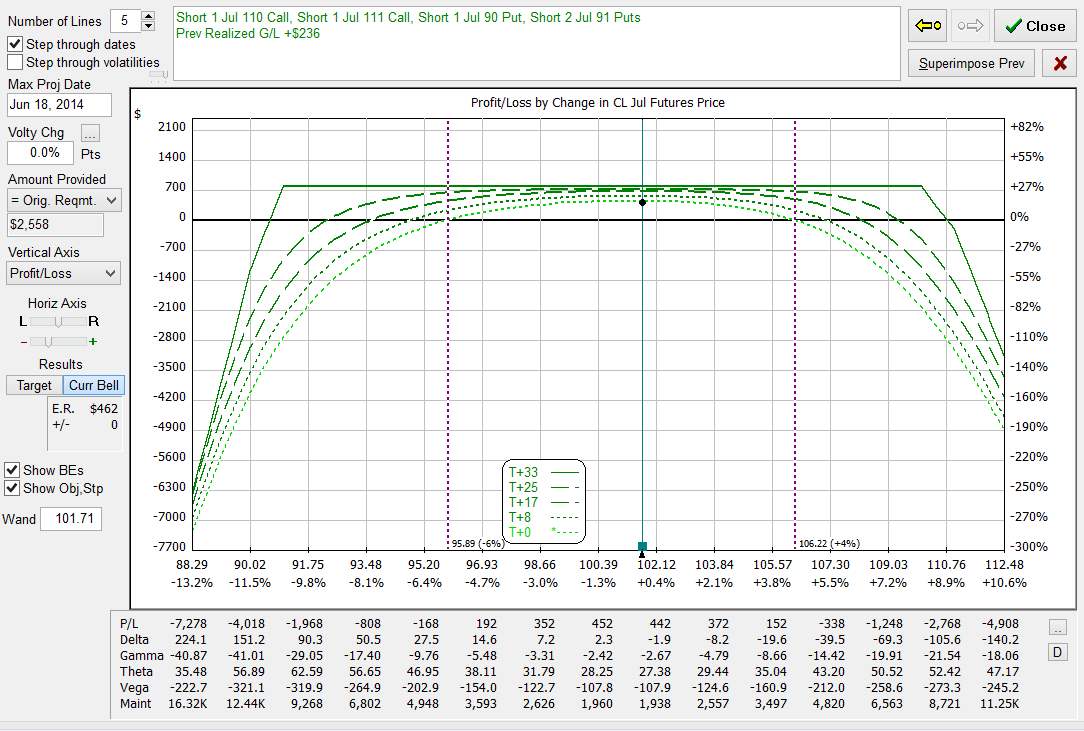Viewport: 1084px width, 731px height.
Task: Click the Superimpose Prev button
Action: pyautogui.click(x=971, y=64)
